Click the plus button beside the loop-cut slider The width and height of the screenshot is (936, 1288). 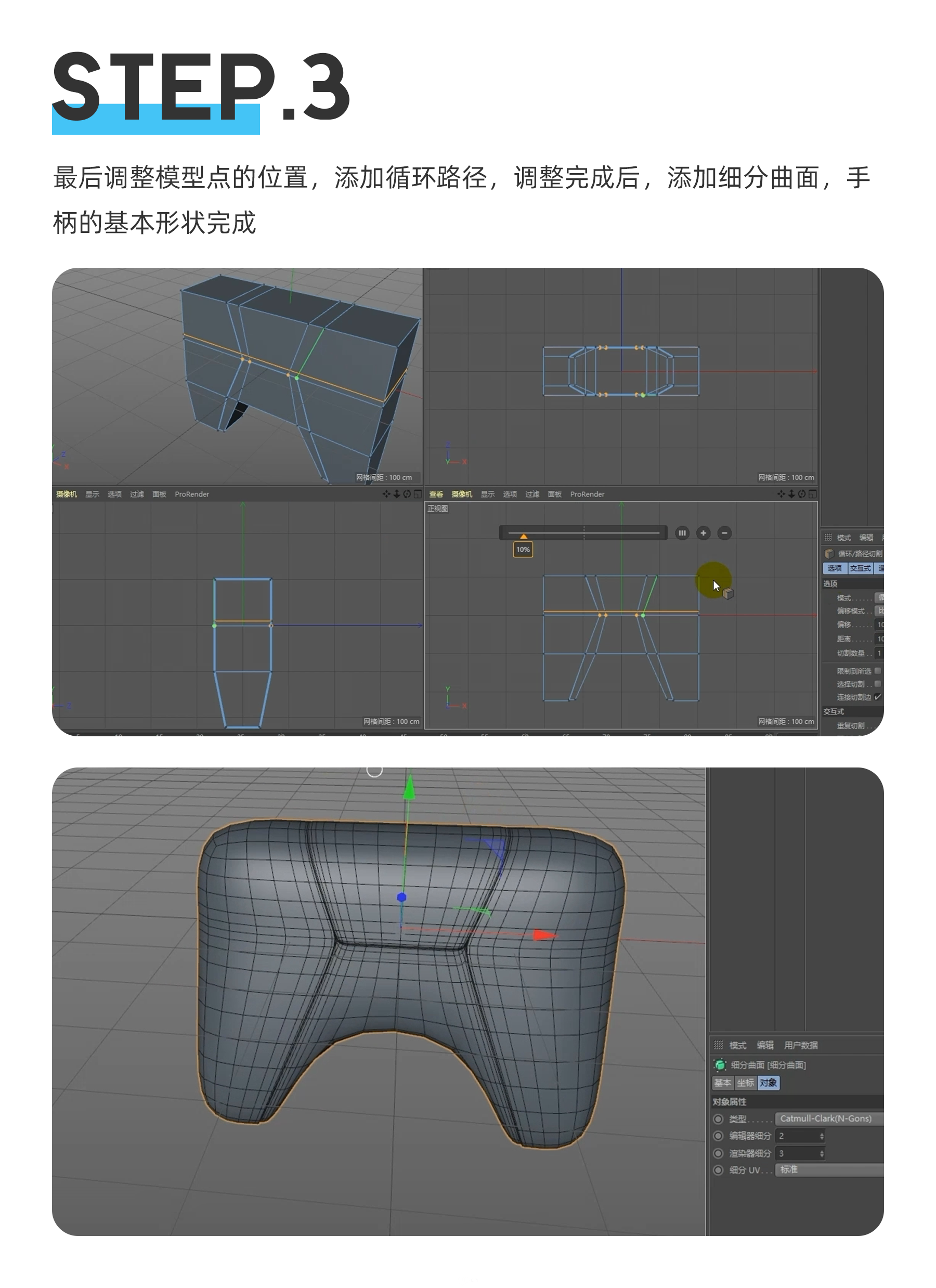coord(703,532)
